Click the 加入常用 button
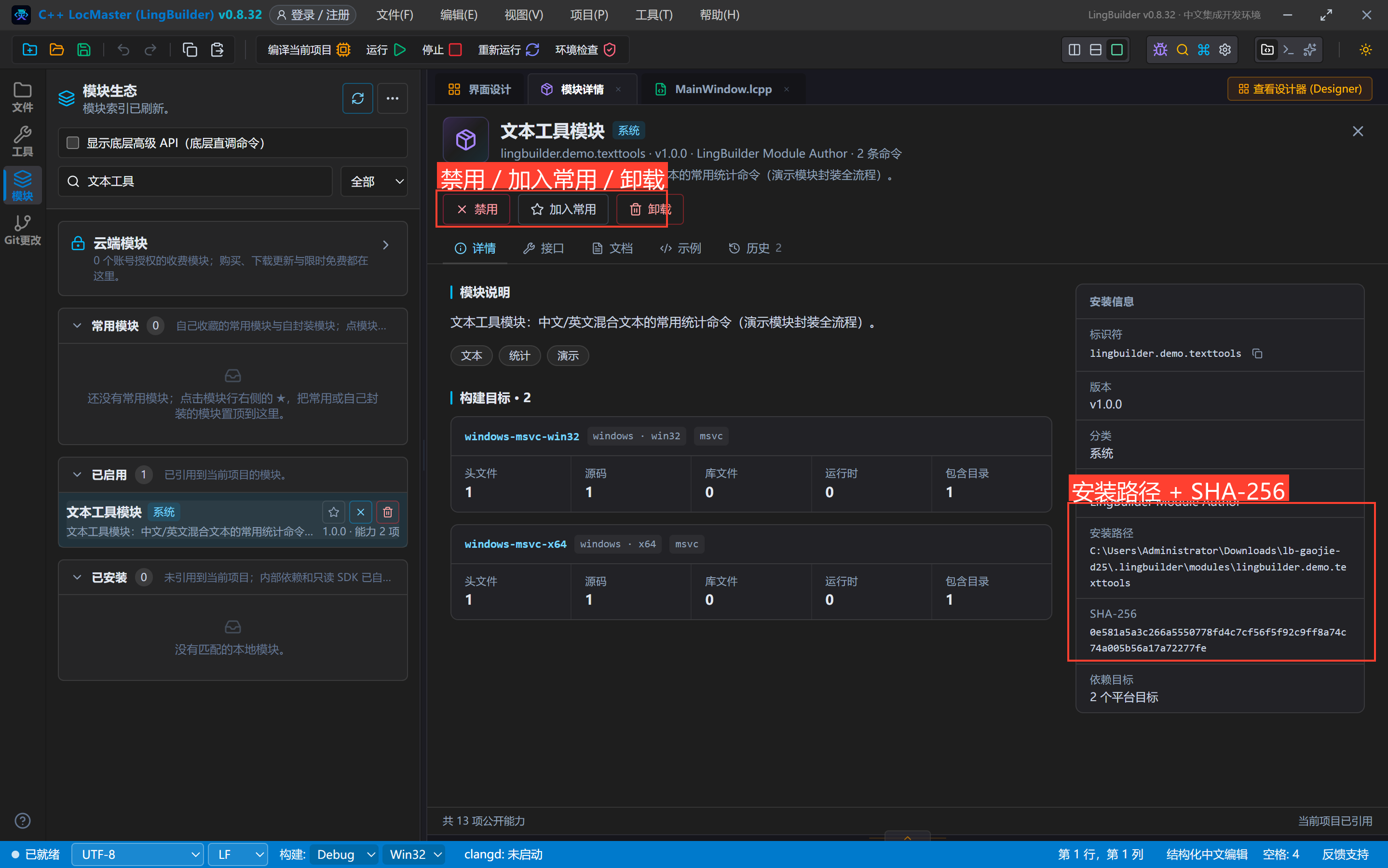1388x868 pixels. tap(563, 210)
